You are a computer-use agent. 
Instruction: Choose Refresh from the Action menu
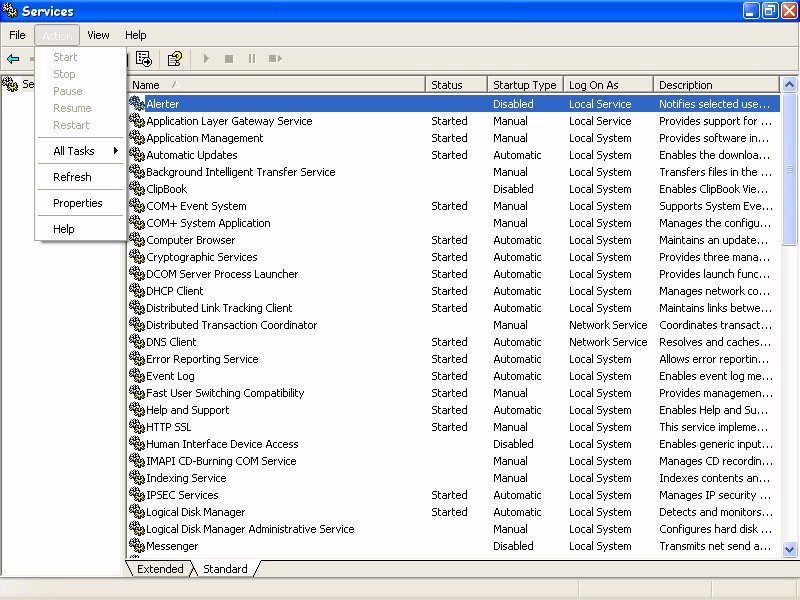81,177
